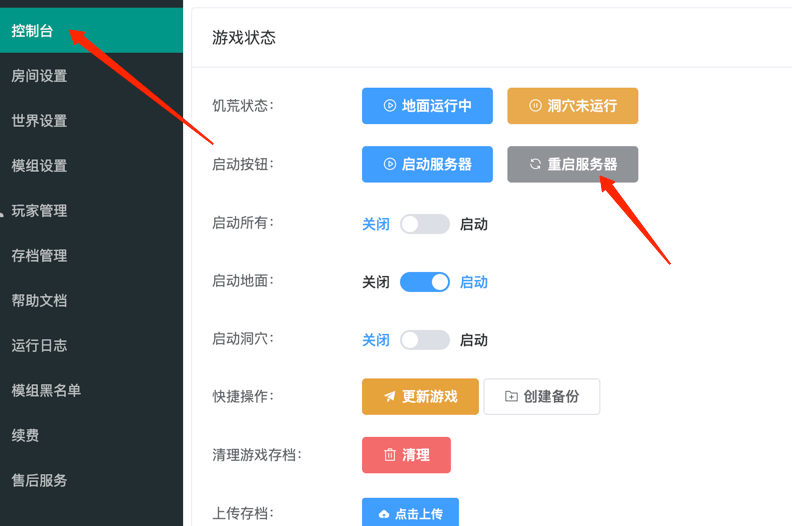
Task: Go to 房间设置 in the sidebar
Action: click(40, 76)
